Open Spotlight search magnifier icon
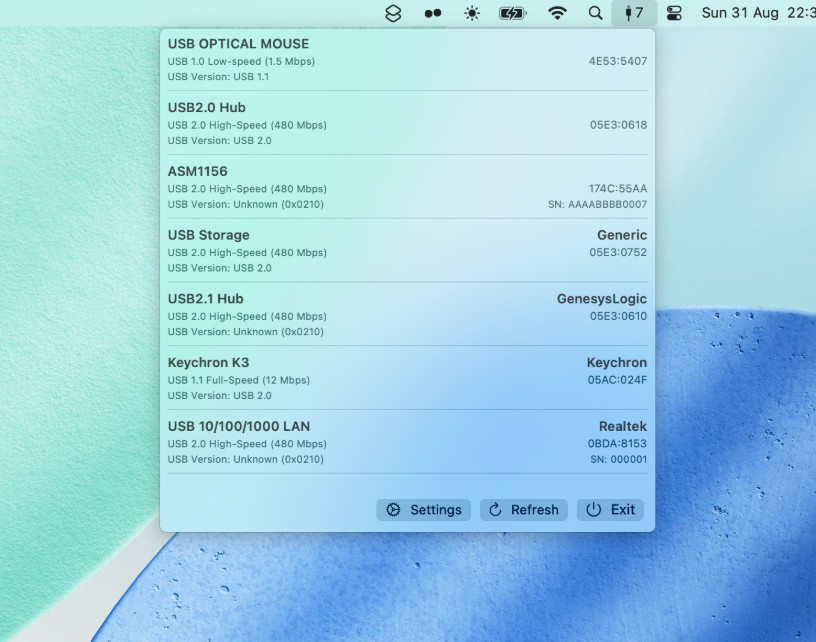Image resolution: width=816 pixels, height=642 pixels. (595, 13)
